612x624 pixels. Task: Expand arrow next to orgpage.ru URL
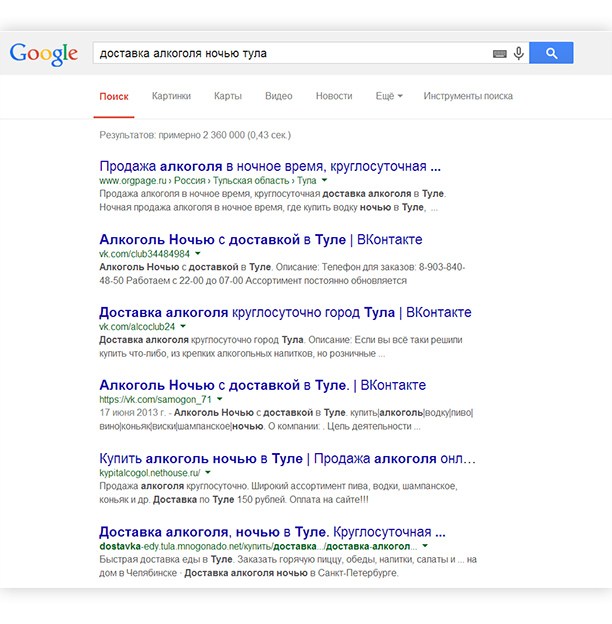(x=326, y=181)
